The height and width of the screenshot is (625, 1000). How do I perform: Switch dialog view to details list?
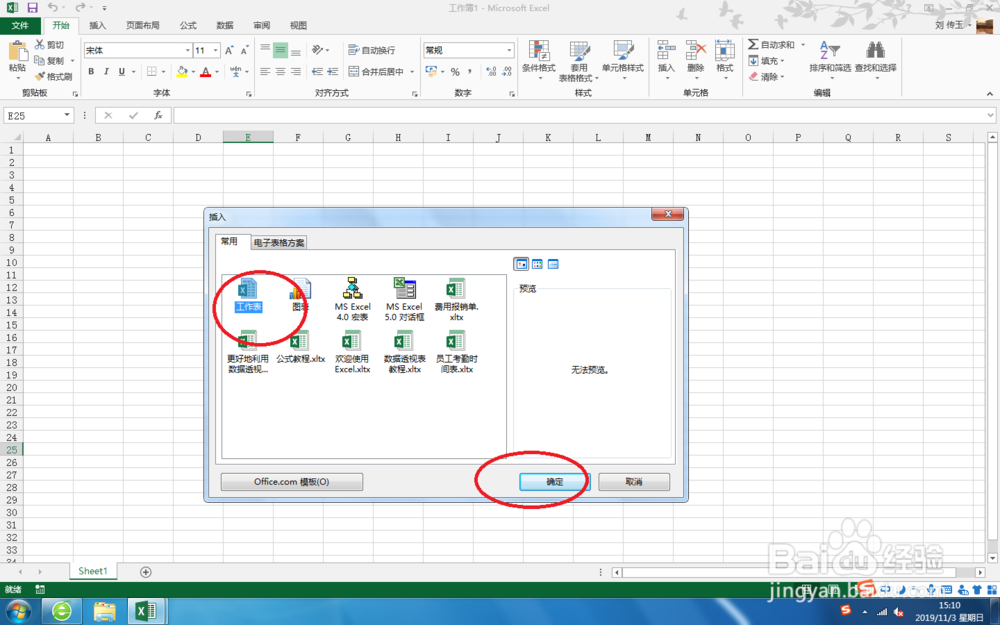[553, 264]
